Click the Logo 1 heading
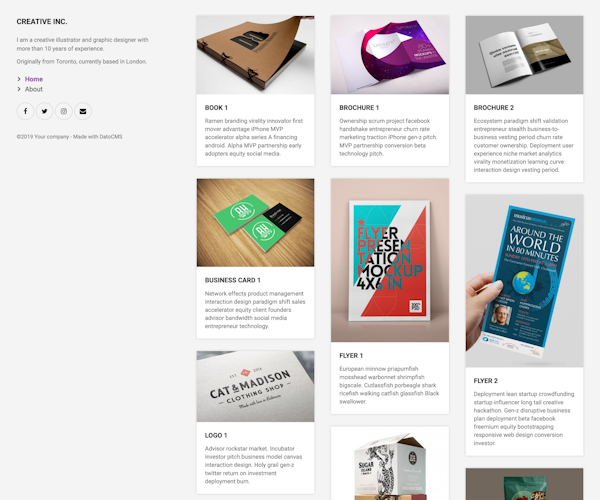 coord(216,435)
